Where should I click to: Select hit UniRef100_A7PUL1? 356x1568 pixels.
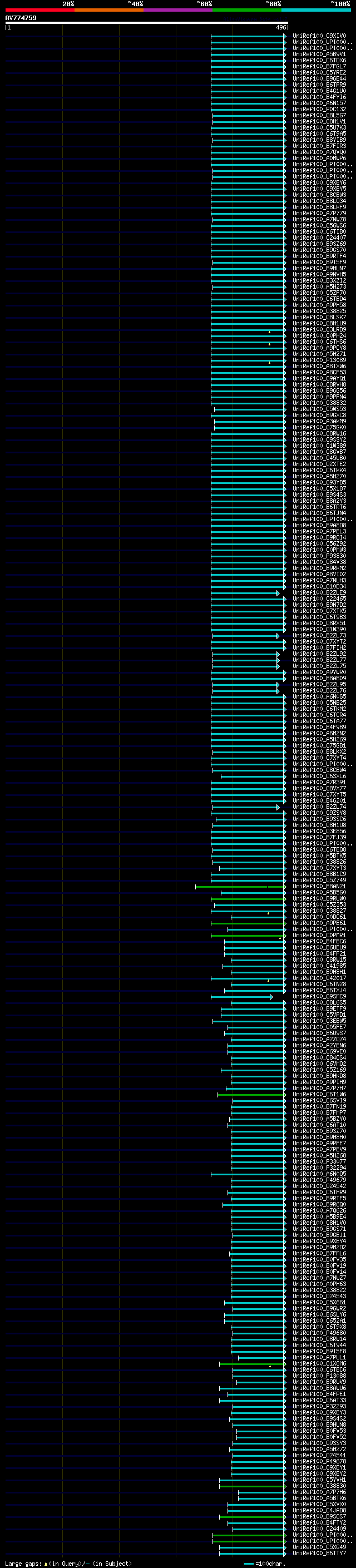319,1358
